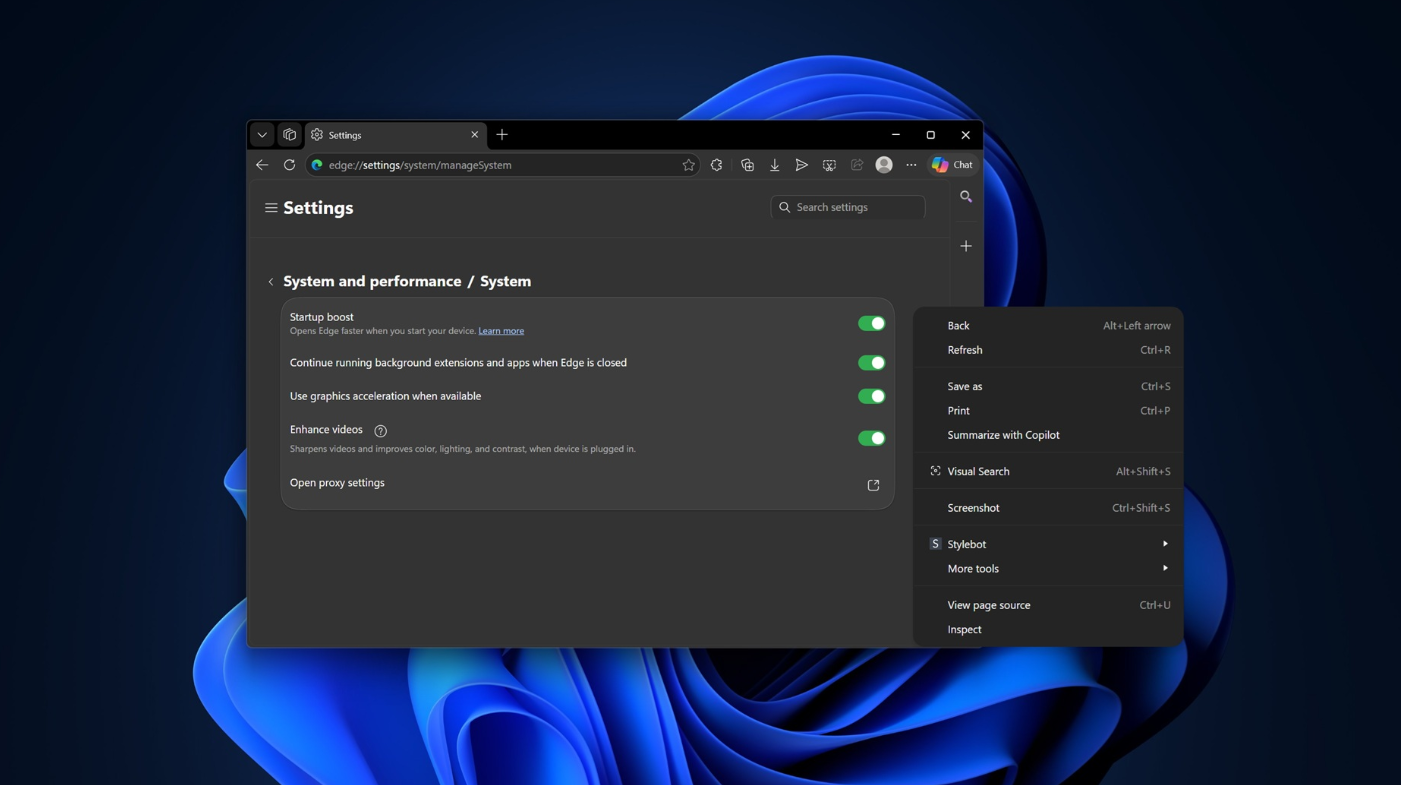Select Save as from the context menu
The width and height of the screenshot is (1401, 785).
tap(1048, 386)
